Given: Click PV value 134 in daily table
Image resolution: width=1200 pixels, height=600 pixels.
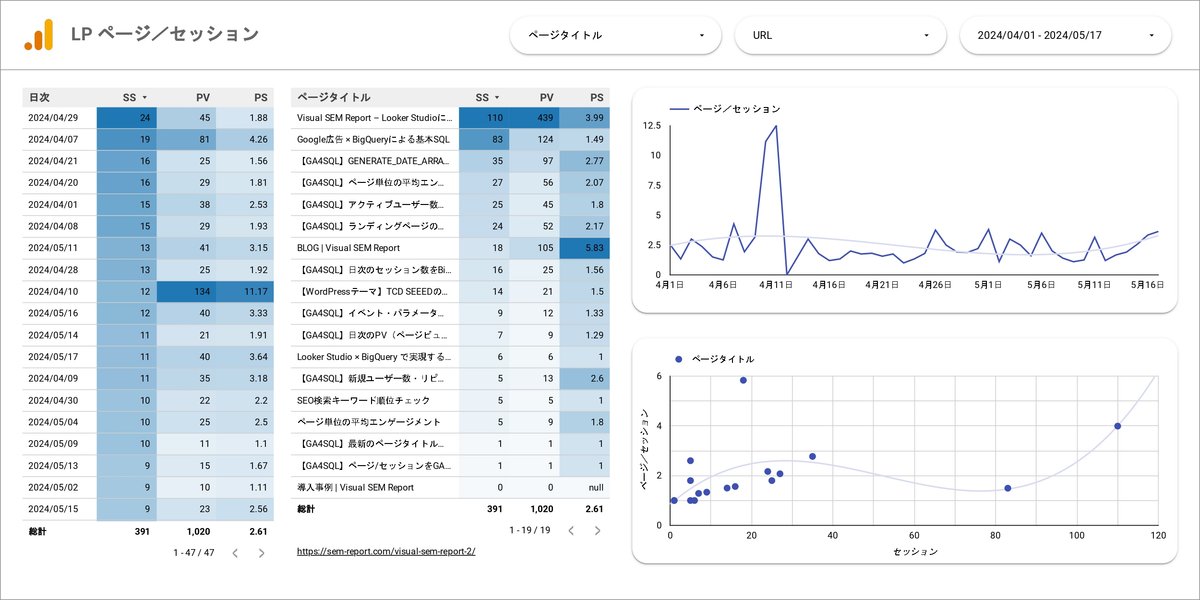Looking at the screenshot, I should point(186,291).
